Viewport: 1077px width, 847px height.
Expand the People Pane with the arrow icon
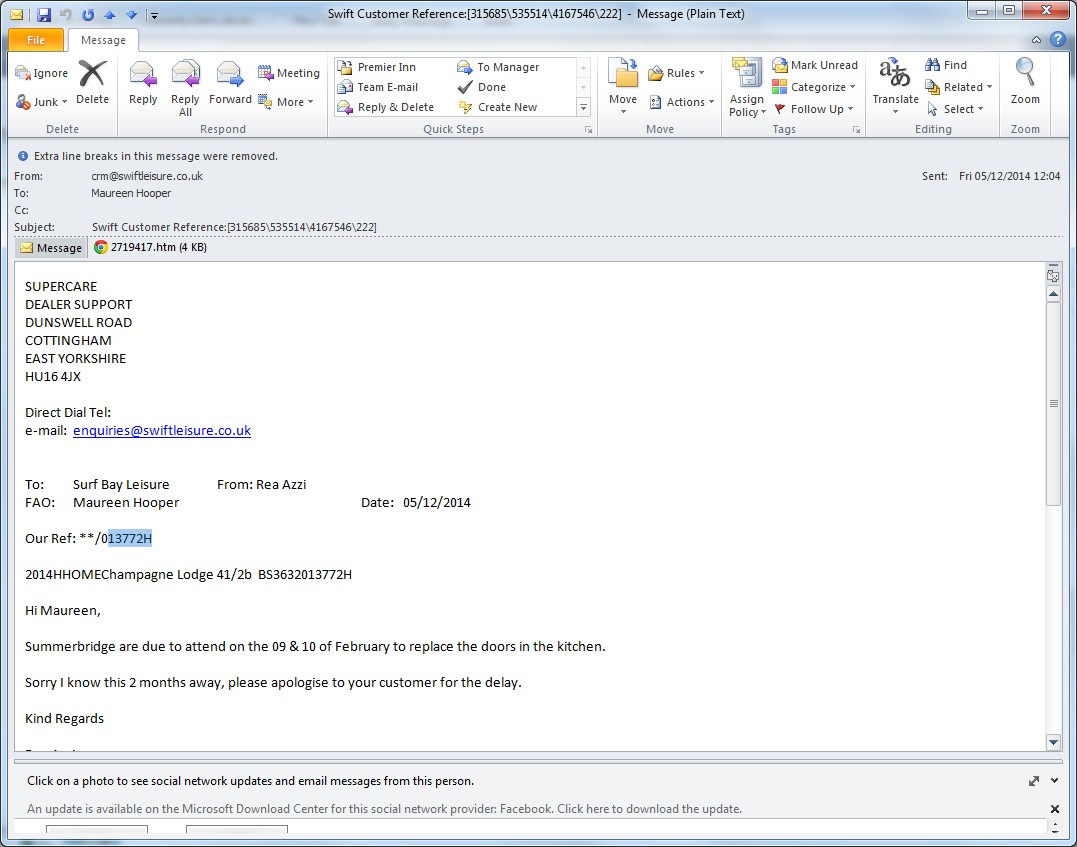1033,781
